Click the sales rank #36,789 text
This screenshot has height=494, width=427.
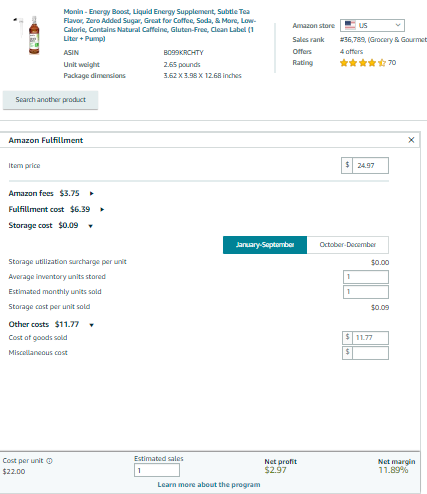353,40
